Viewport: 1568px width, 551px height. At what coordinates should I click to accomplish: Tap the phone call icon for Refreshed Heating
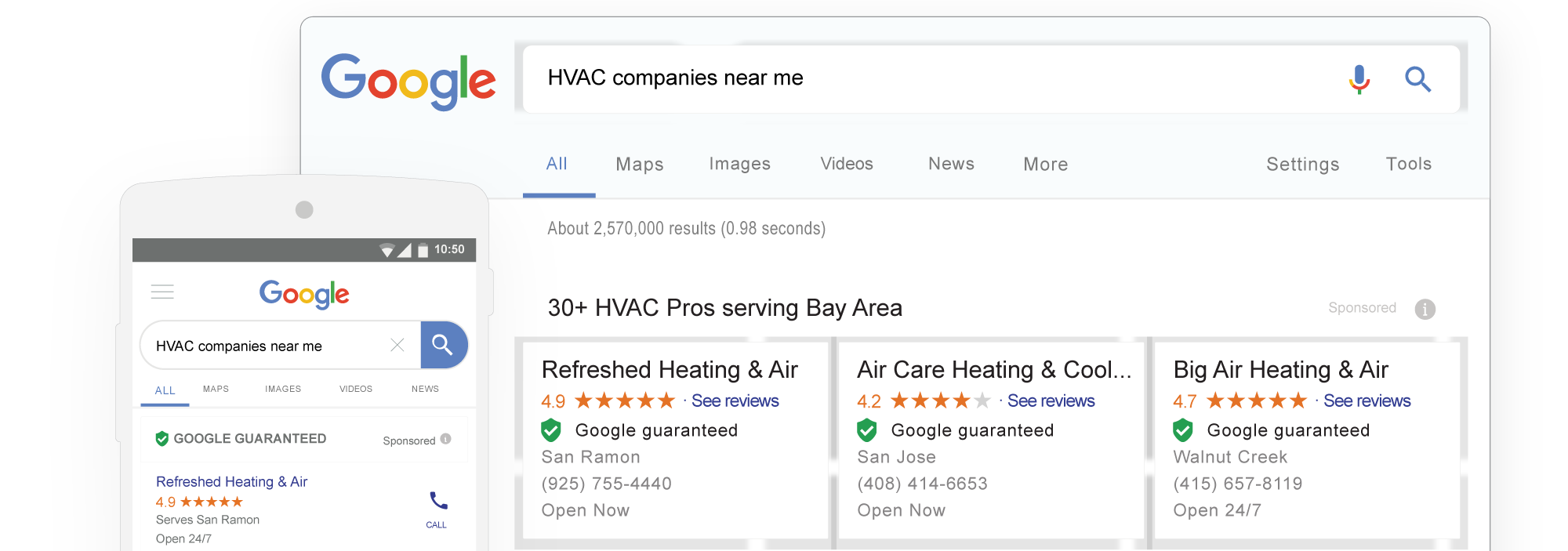(438, 500)
